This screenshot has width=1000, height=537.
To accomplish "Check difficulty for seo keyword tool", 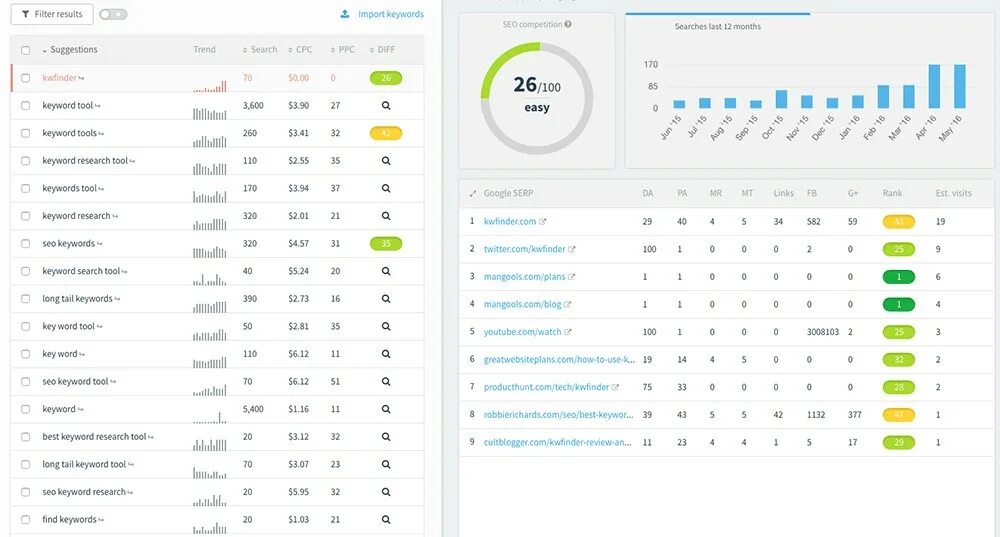I will pyautogui.click(x=386, y=381).
